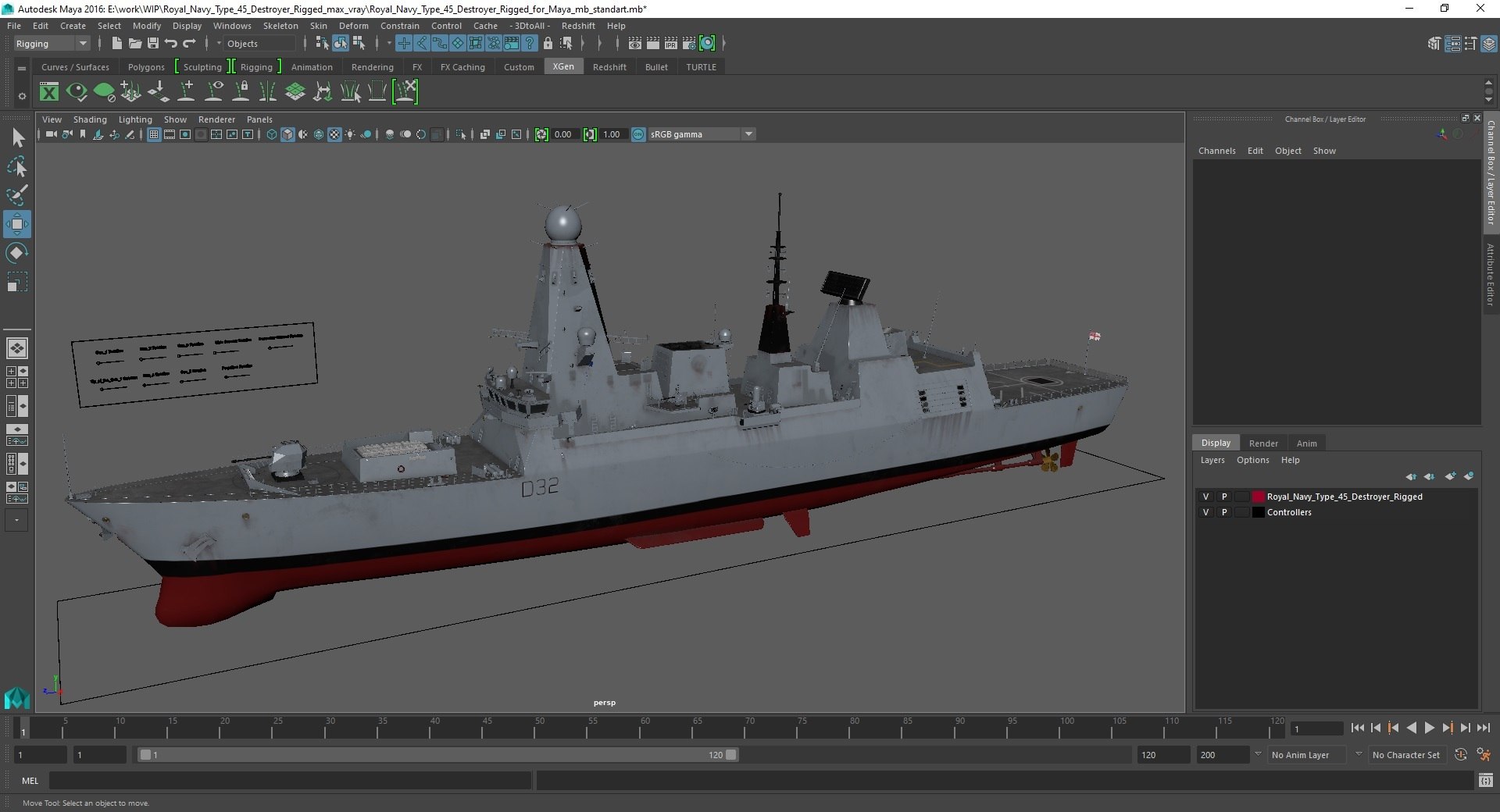1500x812 pixels.
Task: Switch to the Polygons shelf tab
Action: click(x=146, y=67)
